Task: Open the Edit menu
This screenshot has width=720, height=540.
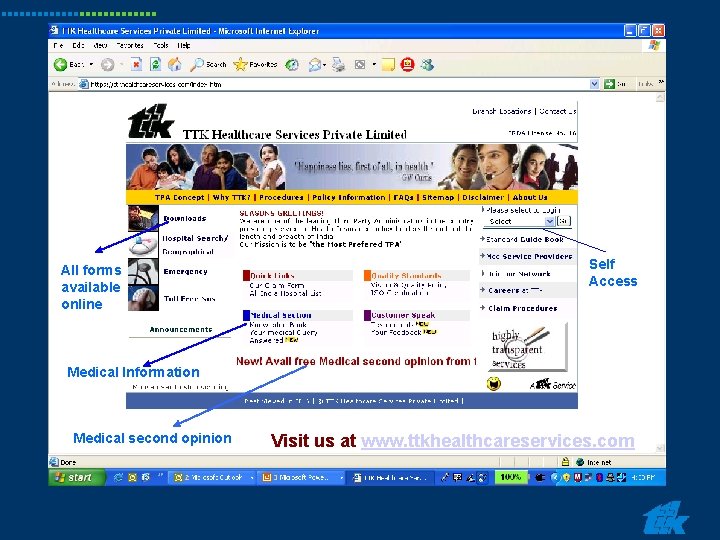Action: coord(78,45)
